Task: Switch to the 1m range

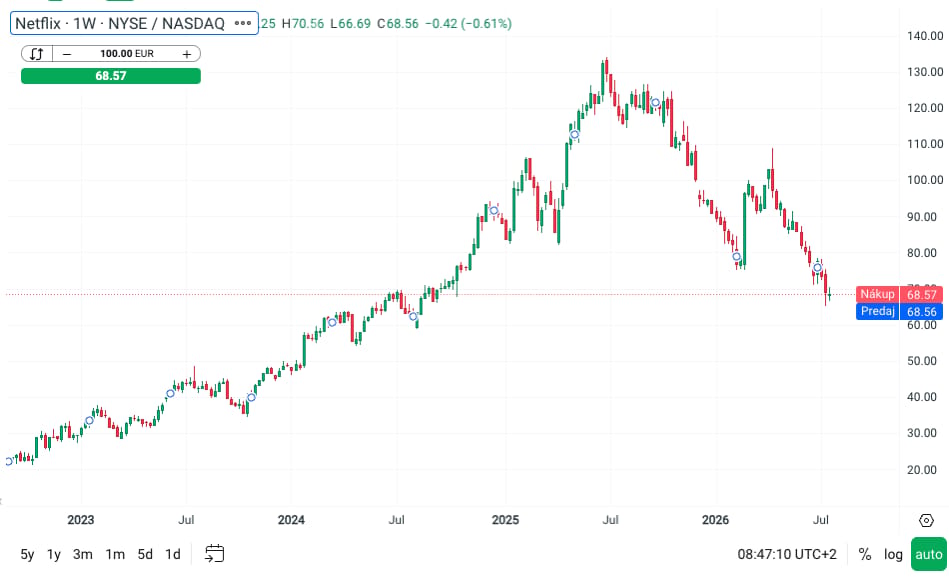Action: click(x=115, y=554)
